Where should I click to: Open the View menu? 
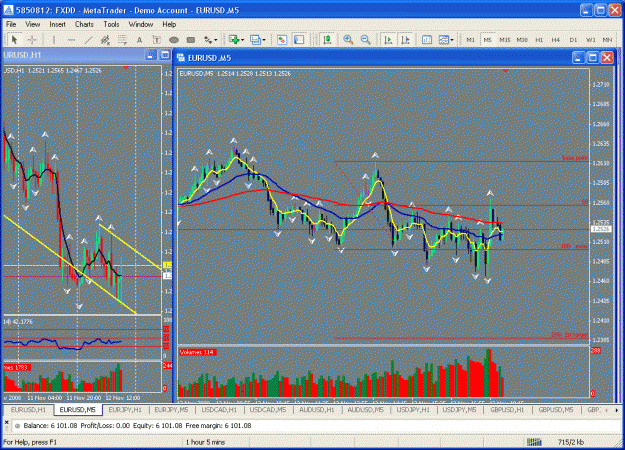[33, 24]
